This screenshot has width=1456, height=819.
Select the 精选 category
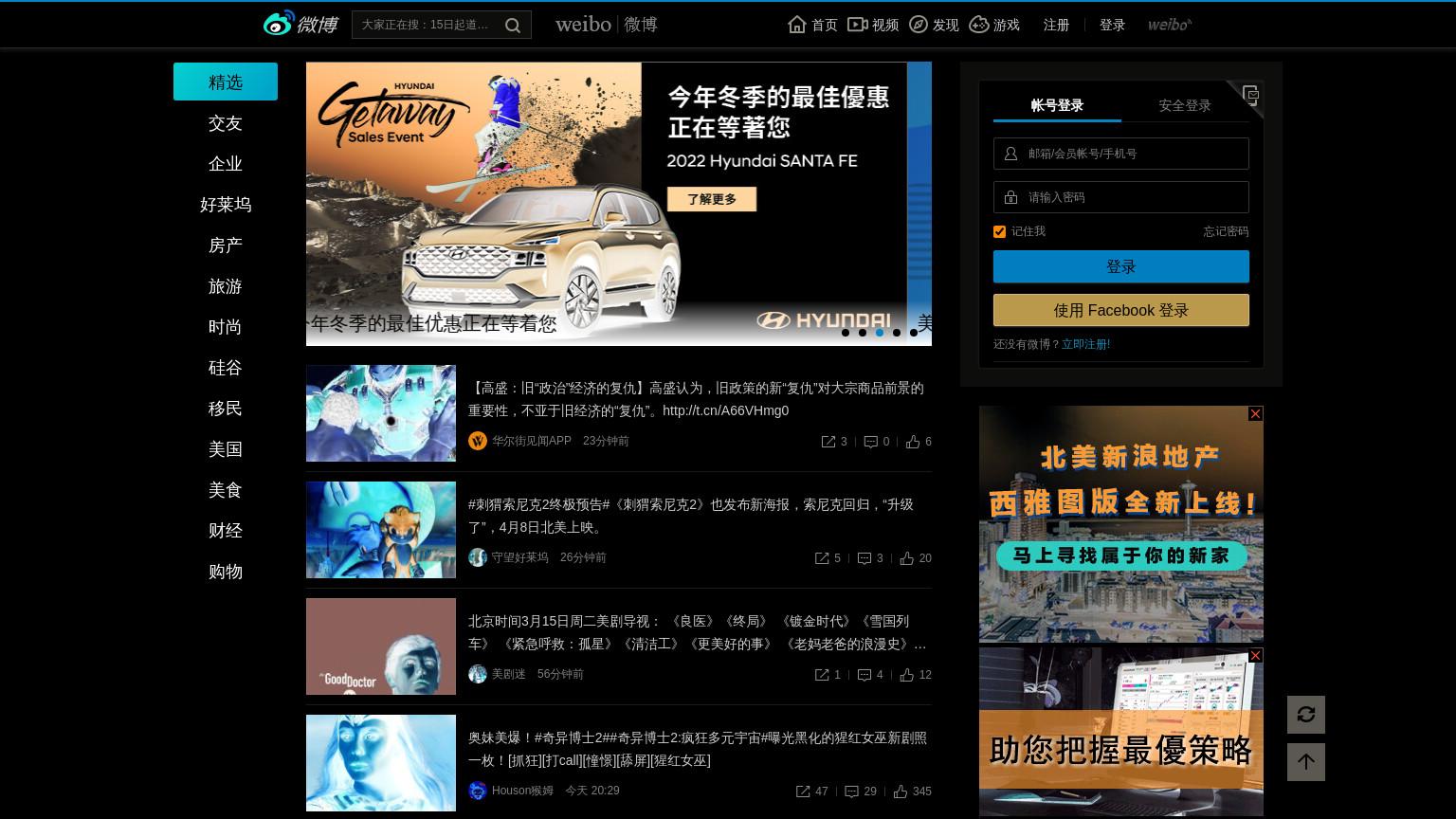(226, 82)
